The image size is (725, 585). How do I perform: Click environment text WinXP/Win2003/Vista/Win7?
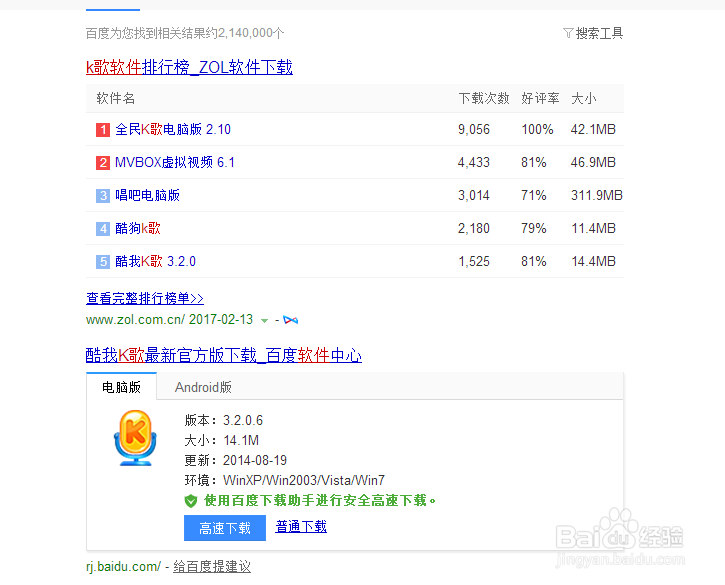click(x=304, y=480)
